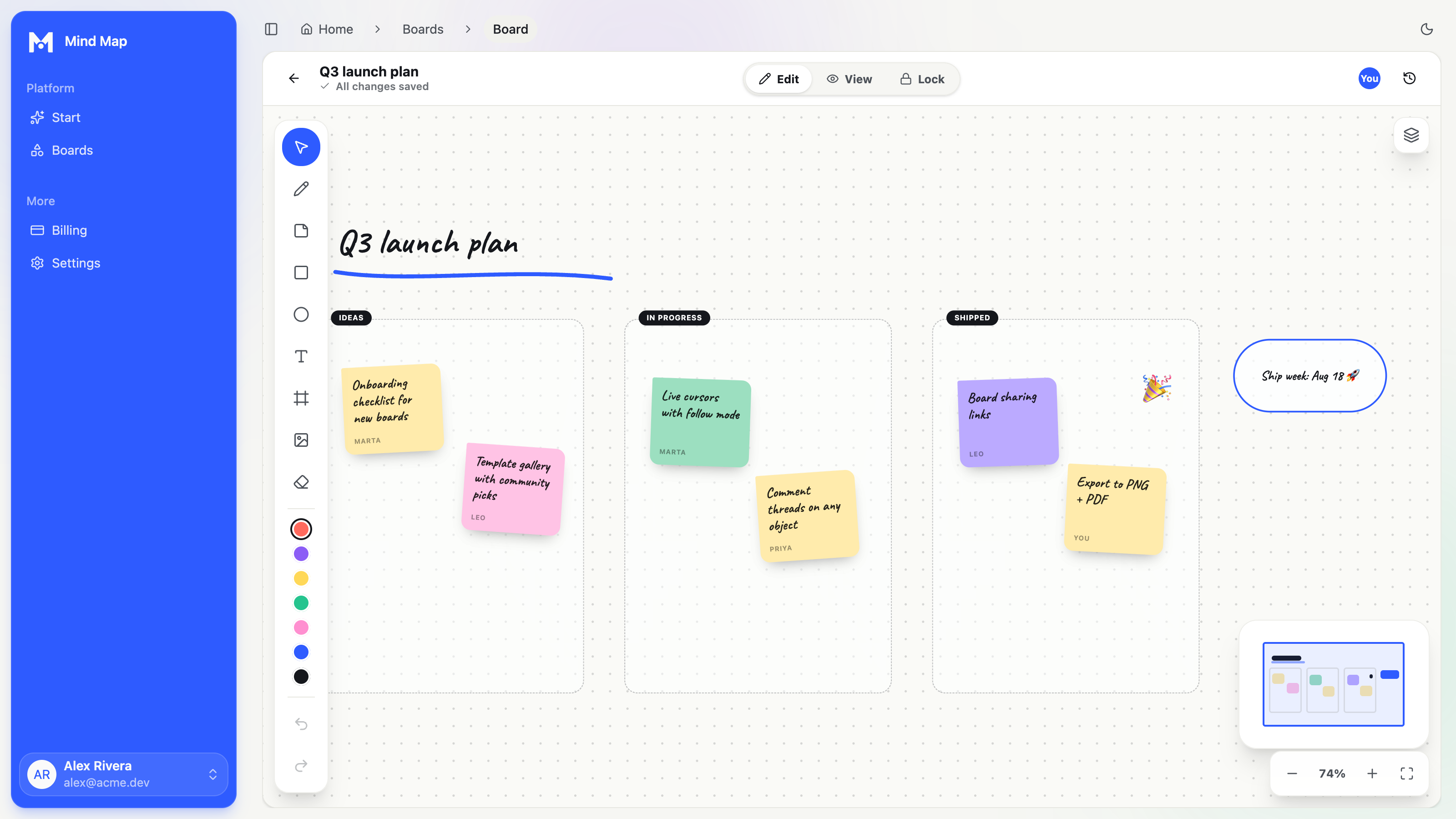1456x819 pixels.
Task: Redo the last action
Action: pos(301,766)
